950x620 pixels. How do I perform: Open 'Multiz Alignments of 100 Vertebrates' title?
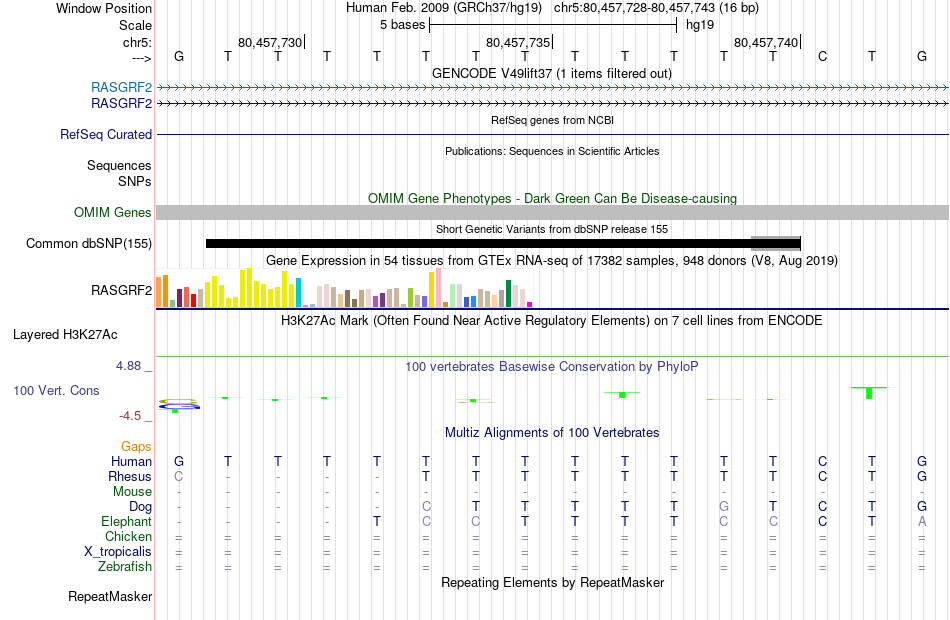pos(552,433)
